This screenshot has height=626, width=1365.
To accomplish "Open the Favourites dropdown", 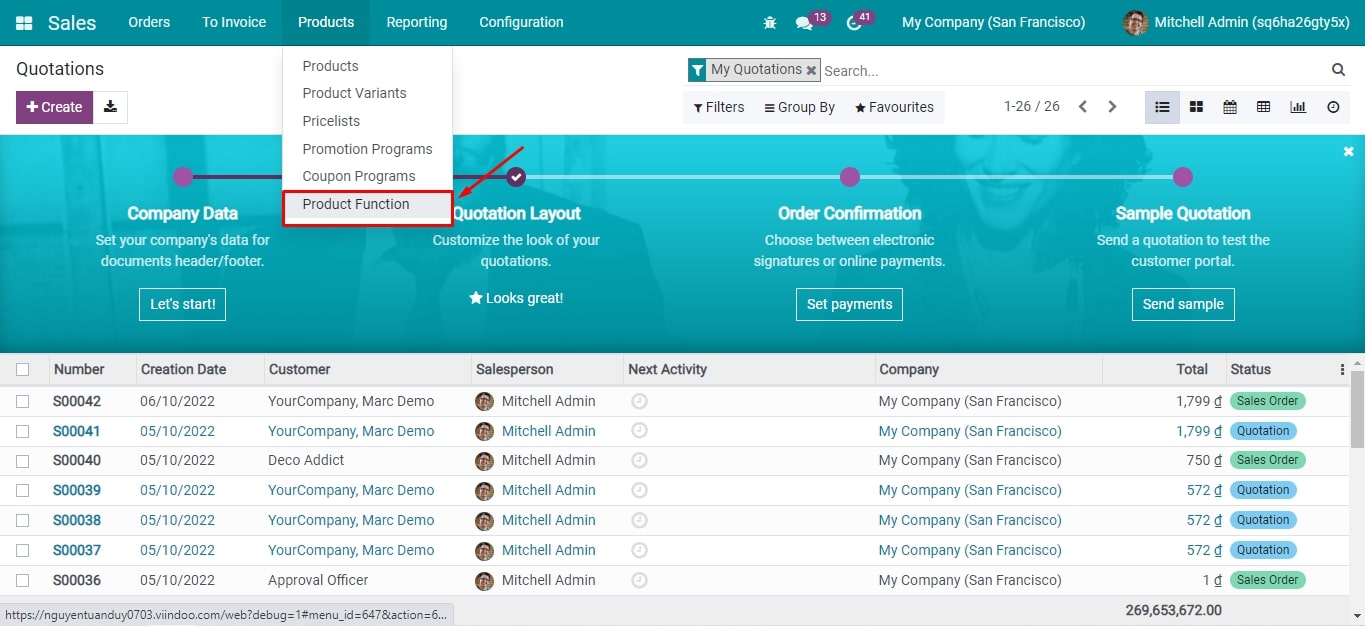I will tap(894, 107).
